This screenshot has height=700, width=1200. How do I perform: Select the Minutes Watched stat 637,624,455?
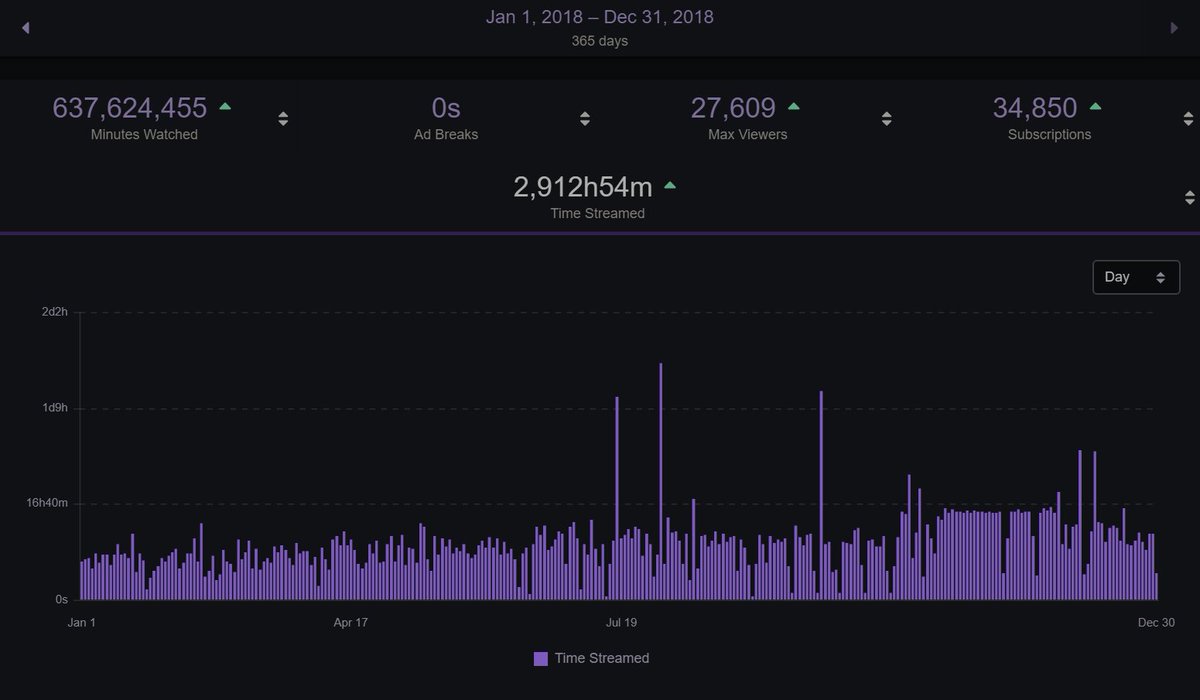pyautogui.click(x=130, y=107)
